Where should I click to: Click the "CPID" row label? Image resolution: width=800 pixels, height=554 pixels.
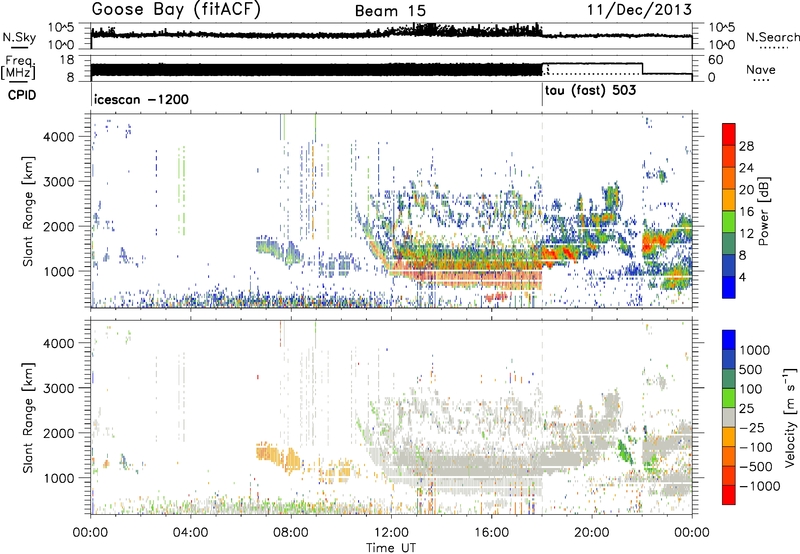(22, 95)
